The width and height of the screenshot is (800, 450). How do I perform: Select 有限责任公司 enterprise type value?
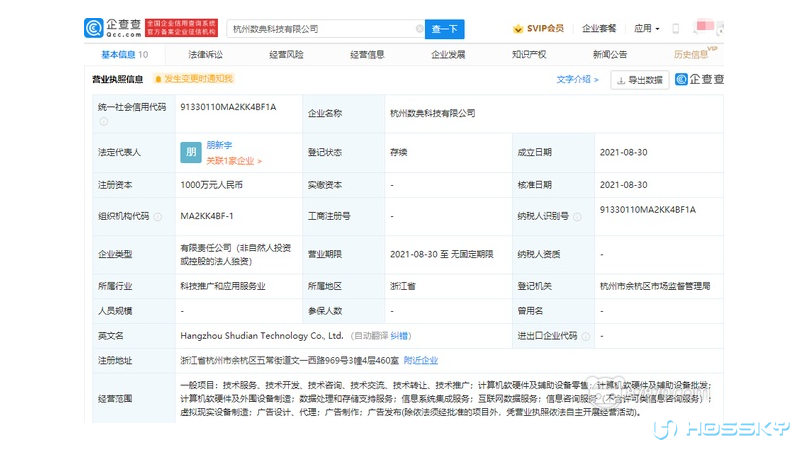(x=236, y=254)
